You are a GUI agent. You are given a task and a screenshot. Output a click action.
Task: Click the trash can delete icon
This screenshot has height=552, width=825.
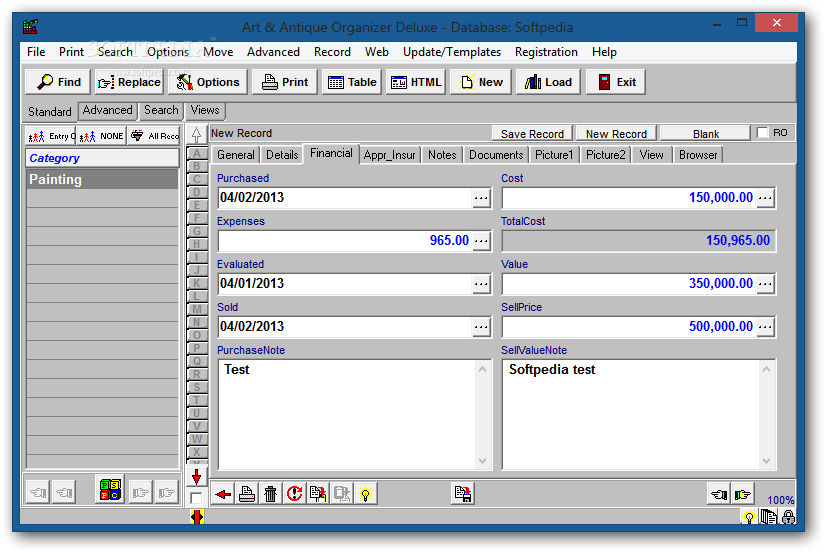tap(270, 494)
